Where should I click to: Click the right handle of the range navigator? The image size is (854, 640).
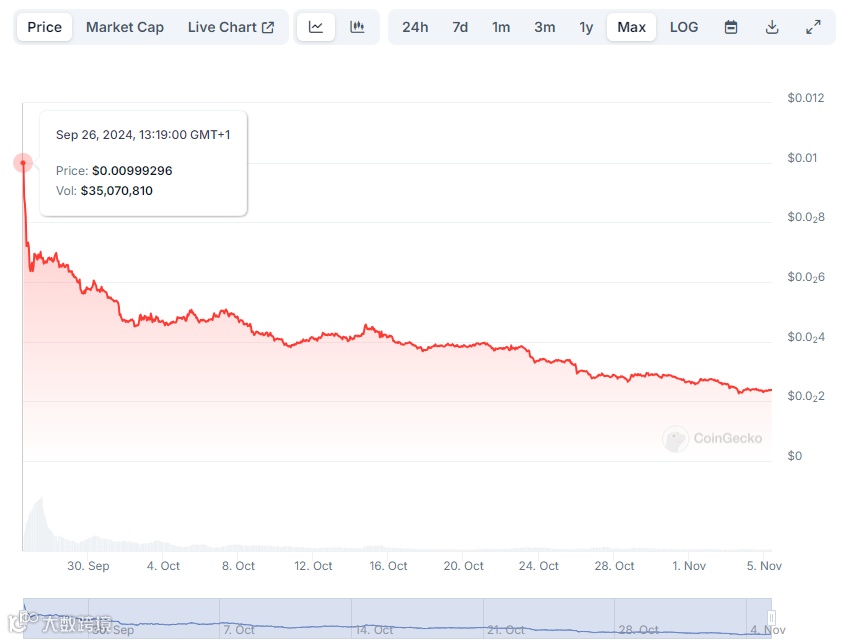771,618
